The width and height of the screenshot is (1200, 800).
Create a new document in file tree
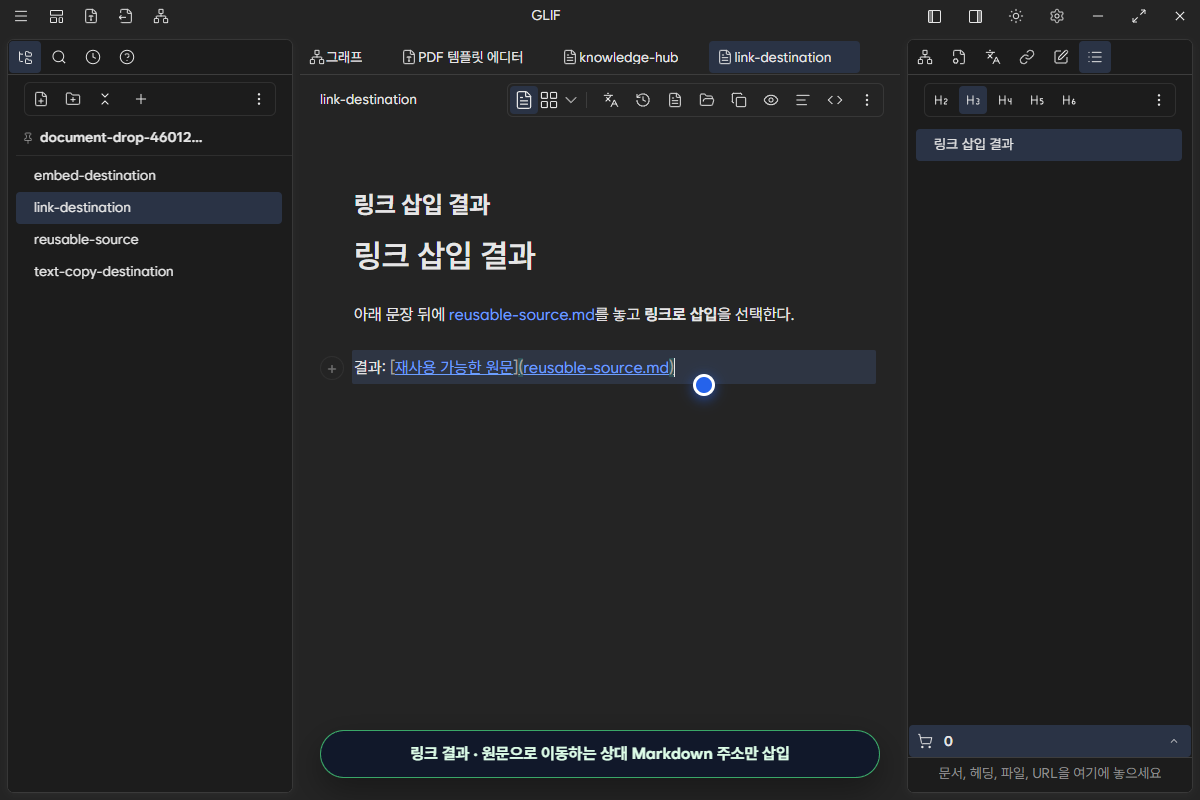[41, 99]
